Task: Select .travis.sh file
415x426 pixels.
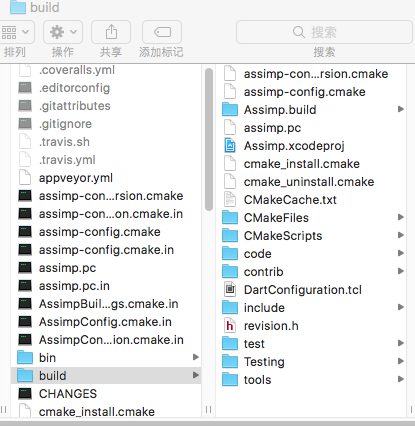Action: pyautogui.click(x=64, y=142)
